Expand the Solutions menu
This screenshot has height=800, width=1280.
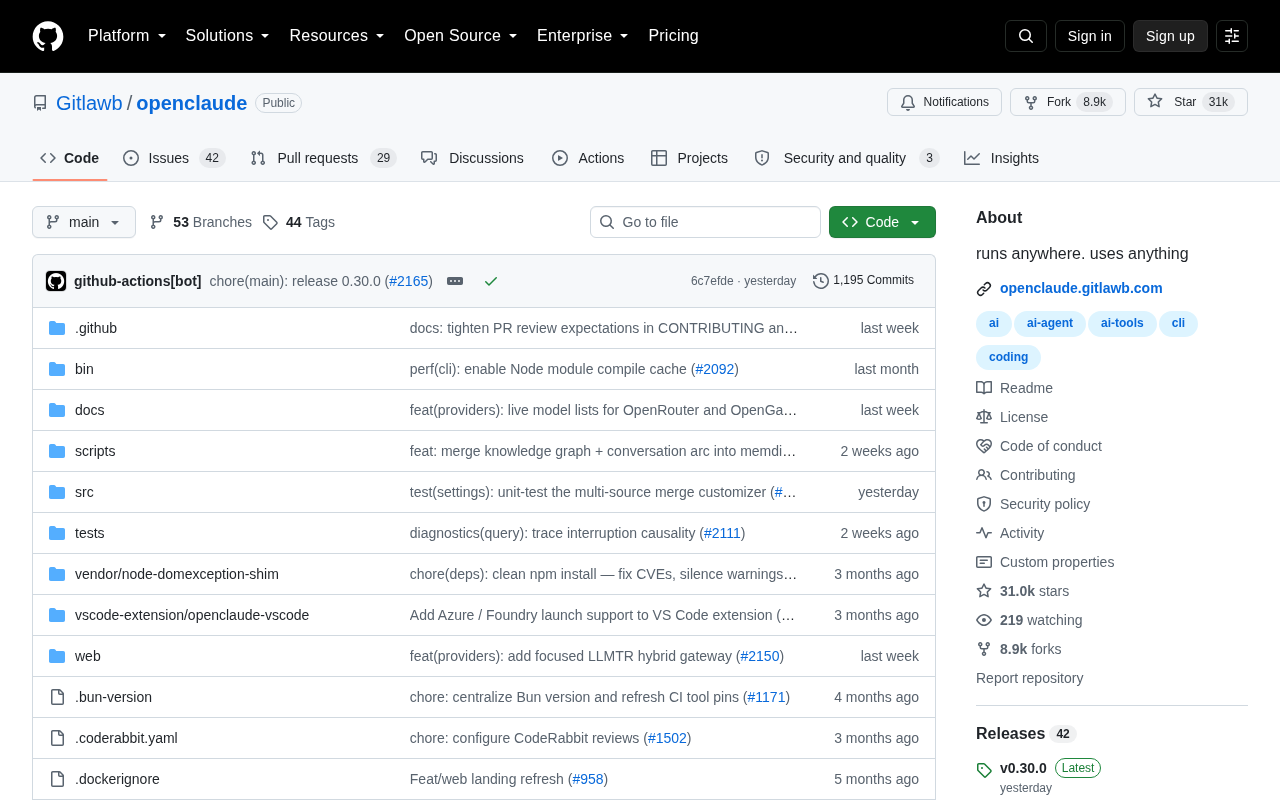click(x=227, y=36)
